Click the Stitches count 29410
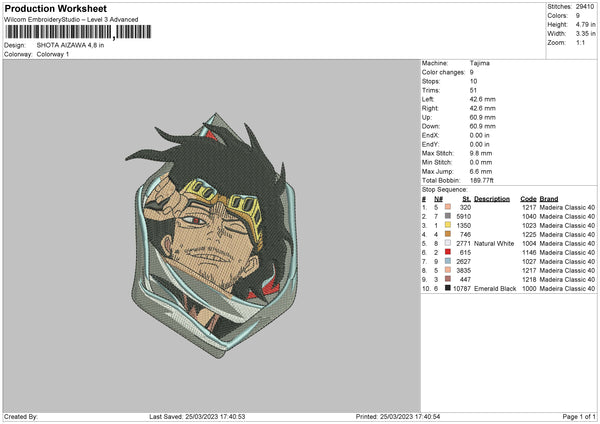The width and height of the screenshot is (600, 424). pos(585,7)
